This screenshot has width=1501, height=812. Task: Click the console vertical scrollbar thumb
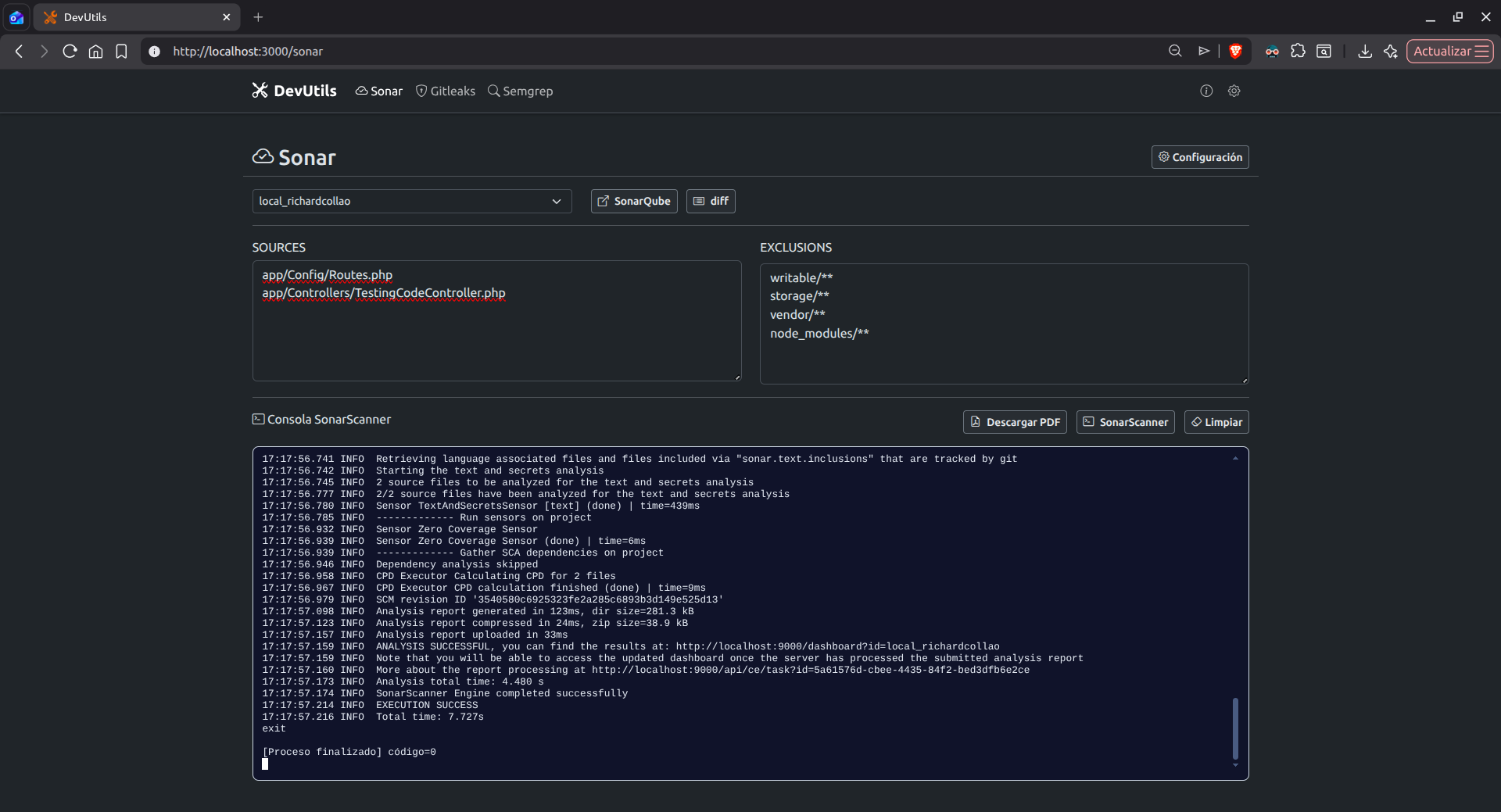pos(1235,728)
